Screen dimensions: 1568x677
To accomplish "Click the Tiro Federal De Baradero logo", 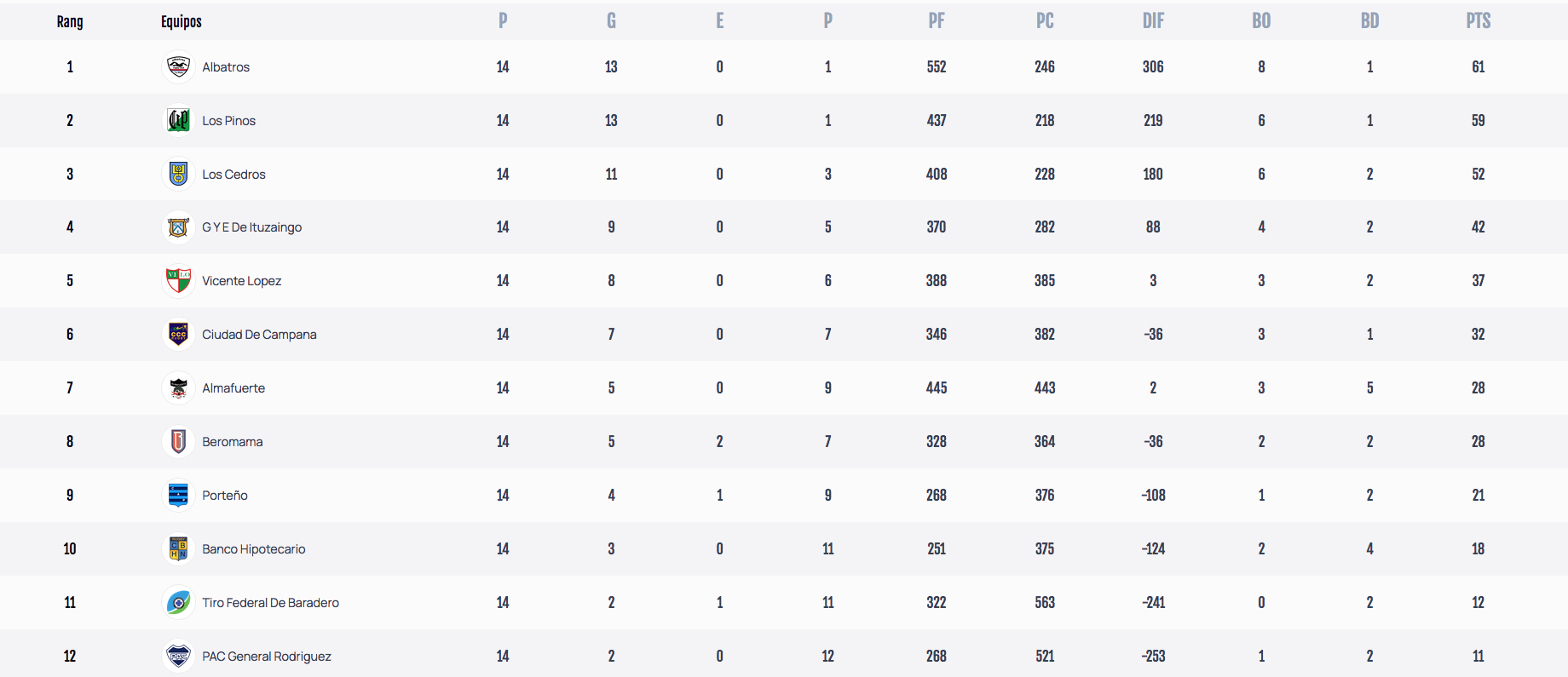I will (178, 602).
